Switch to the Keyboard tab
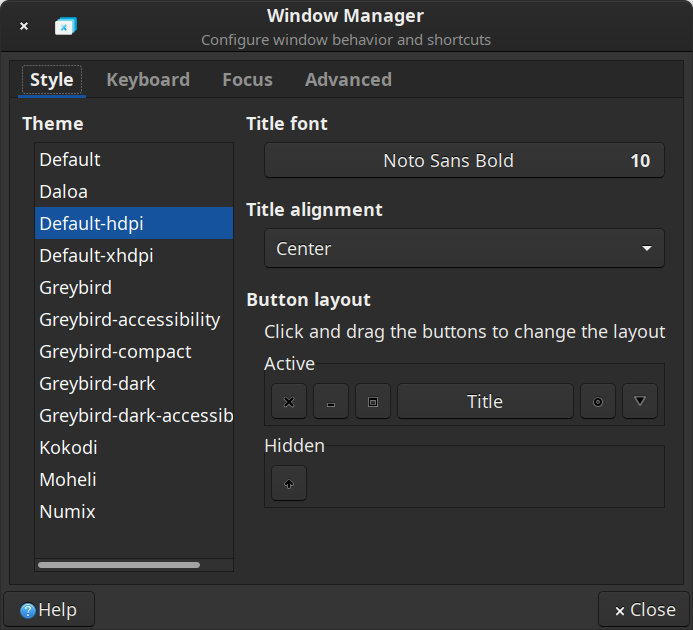 pyautogui.click(x=148, y=80)
